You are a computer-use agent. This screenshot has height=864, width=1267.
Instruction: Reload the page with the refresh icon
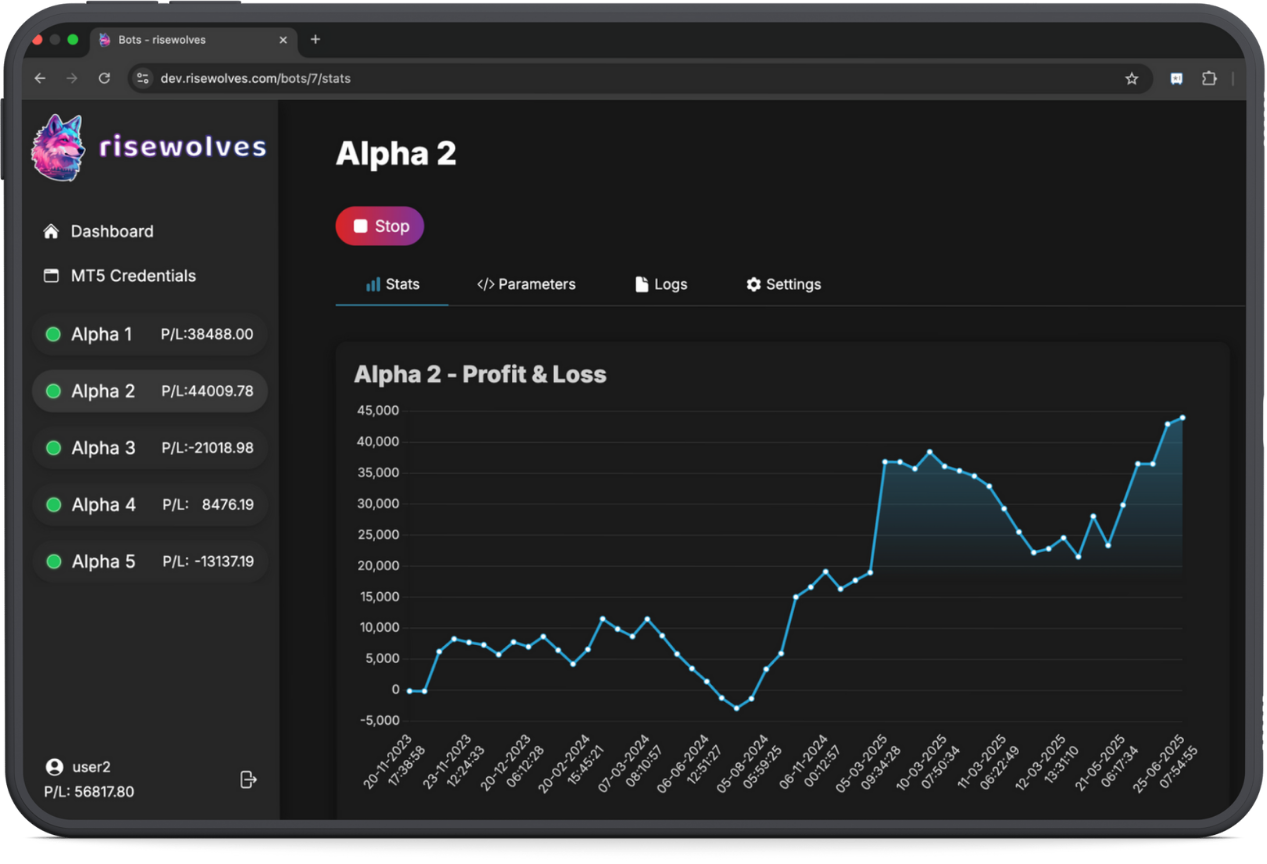104,78
